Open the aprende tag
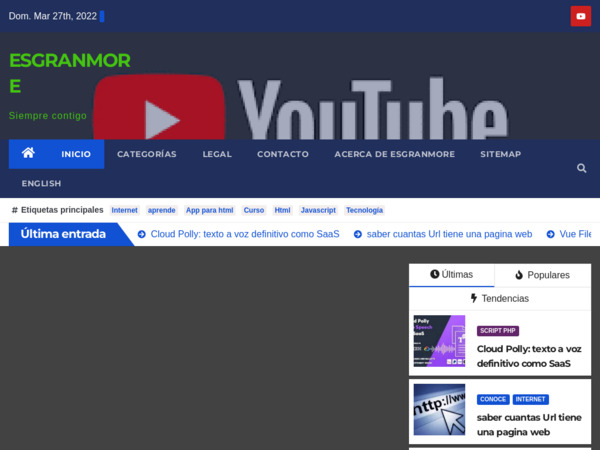 161,210
